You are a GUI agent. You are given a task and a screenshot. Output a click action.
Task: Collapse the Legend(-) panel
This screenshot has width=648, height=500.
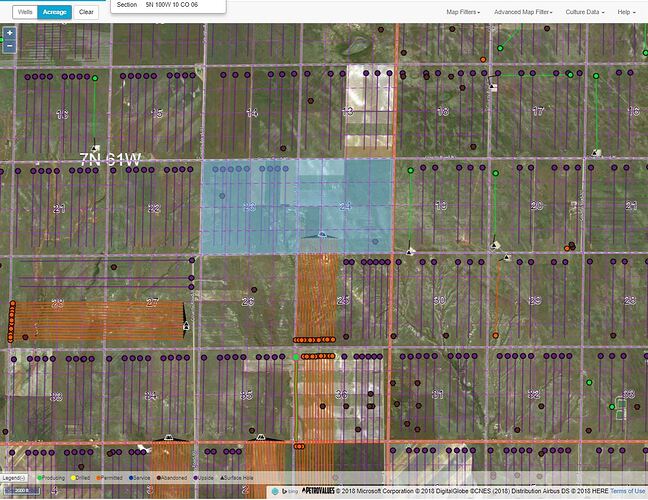pos(14,478)
